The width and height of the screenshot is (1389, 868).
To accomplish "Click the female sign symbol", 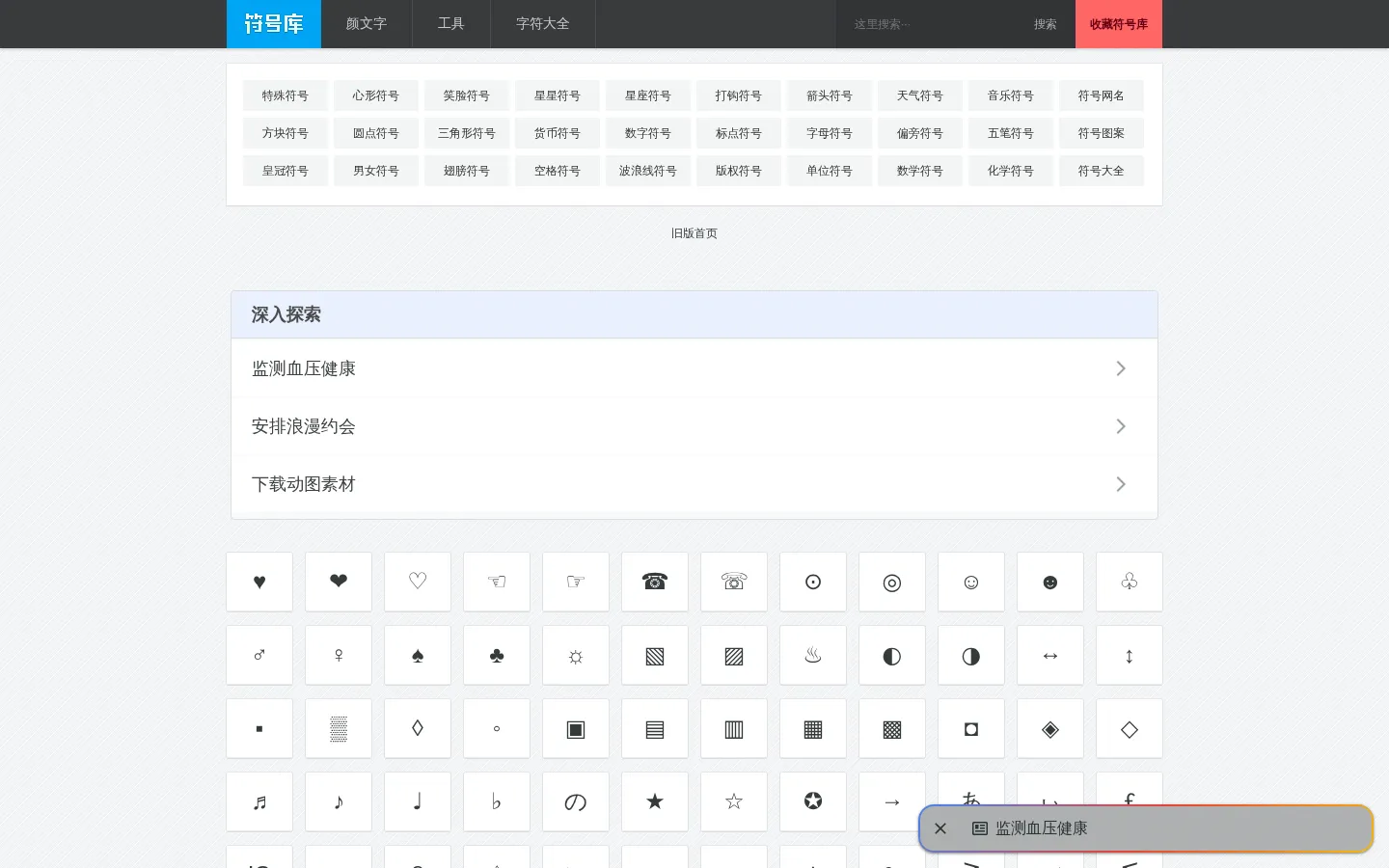I will click(x=339, y=655).
